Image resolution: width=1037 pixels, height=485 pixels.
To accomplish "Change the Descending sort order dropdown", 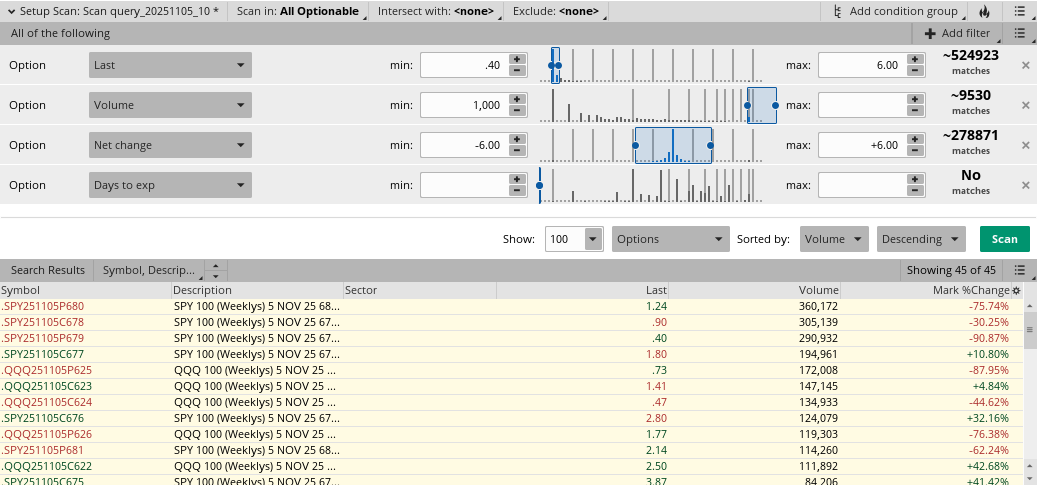I will tap(920, 239).
